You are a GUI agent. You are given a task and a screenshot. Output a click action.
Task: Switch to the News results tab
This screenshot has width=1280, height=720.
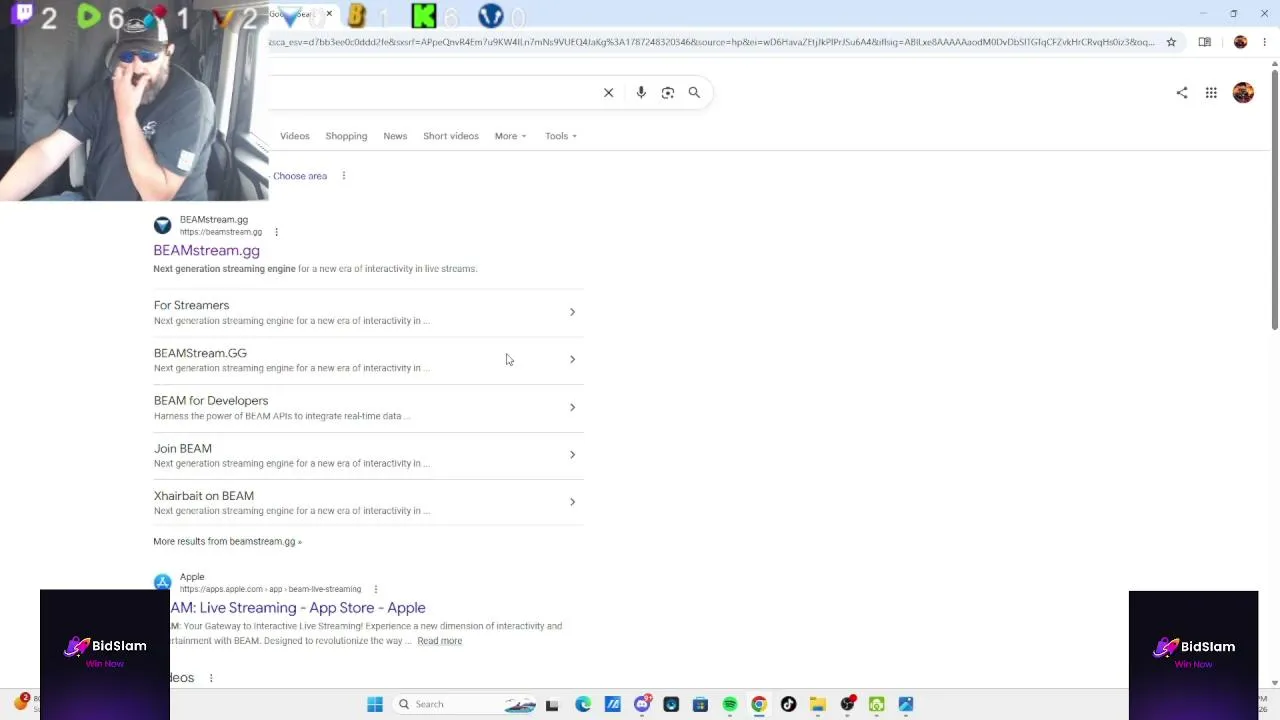pos(395,136)
